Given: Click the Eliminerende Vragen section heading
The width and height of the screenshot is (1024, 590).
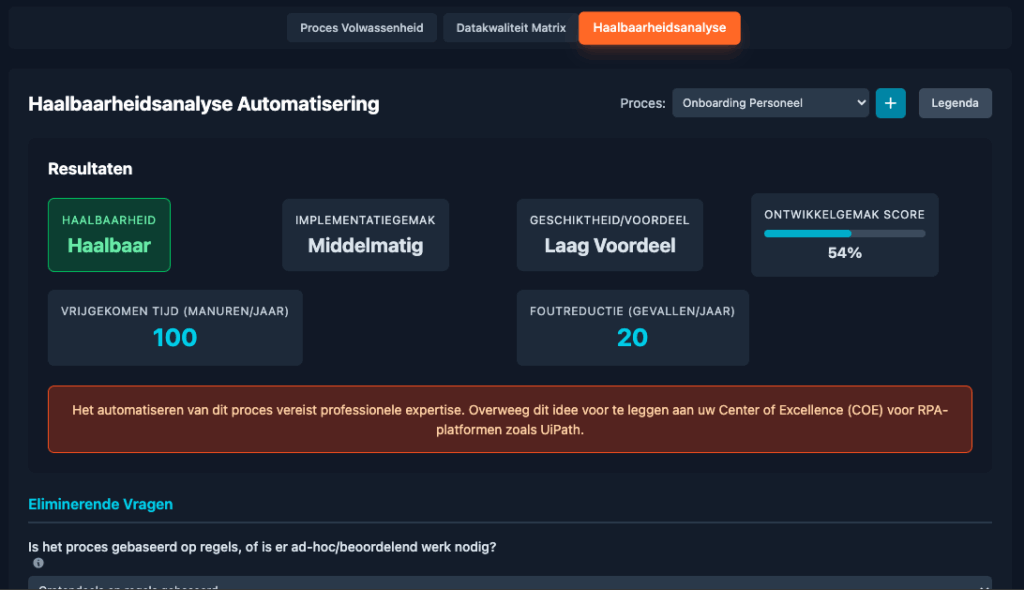Looking at the screenshot, I should coord(100,504).
